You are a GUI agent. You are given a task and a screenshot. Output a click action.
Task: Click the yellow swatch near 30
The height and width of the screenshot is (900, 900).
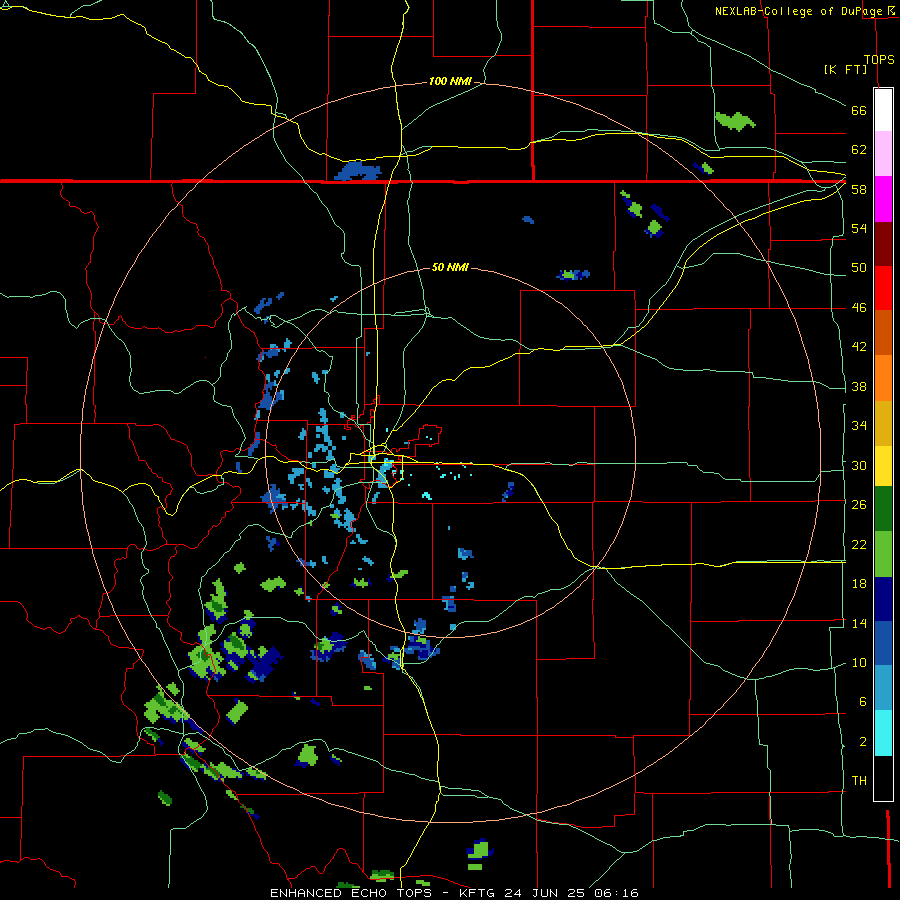(883, 466)
